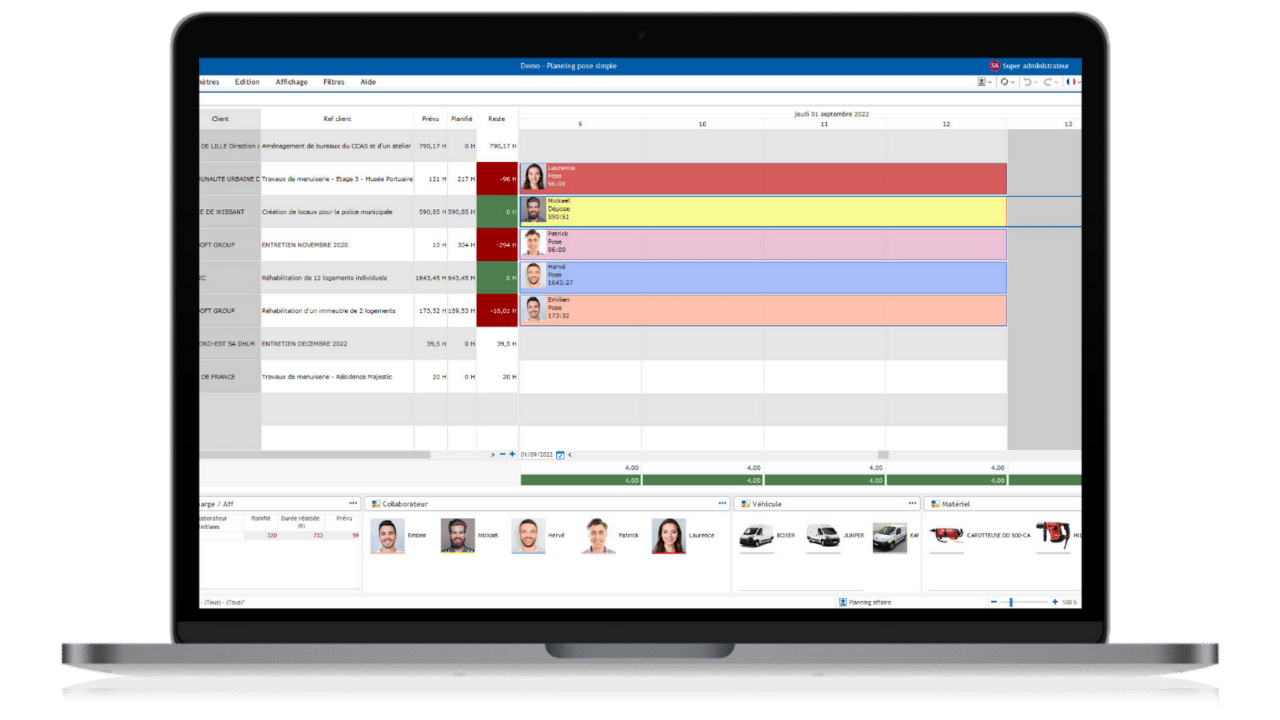Image resolution: width=1280 pixels, height=720 pixels.
Task: Open the Filtres menu
Action: coord(334,82)
